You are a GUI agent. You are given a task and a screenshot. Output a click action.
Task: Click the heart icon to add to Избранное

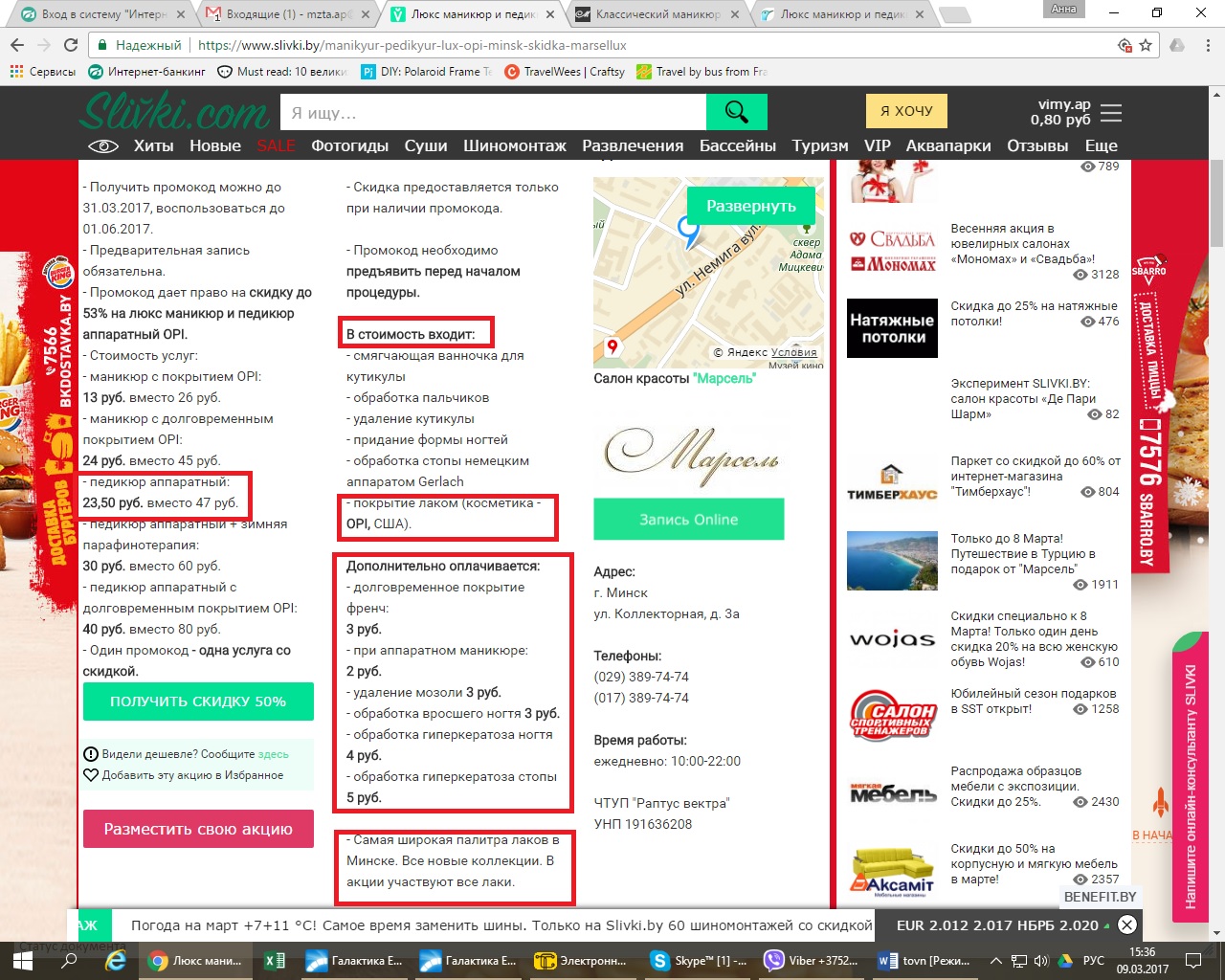click(x=91, y=775)
